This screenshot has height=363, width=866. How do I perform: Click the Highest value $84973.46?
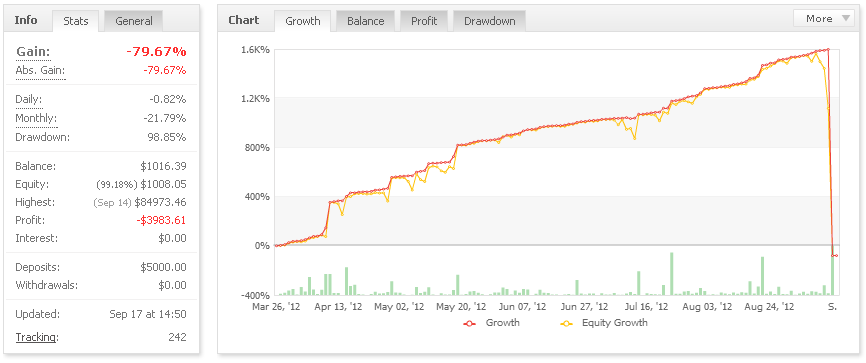(x=160, y=202)
